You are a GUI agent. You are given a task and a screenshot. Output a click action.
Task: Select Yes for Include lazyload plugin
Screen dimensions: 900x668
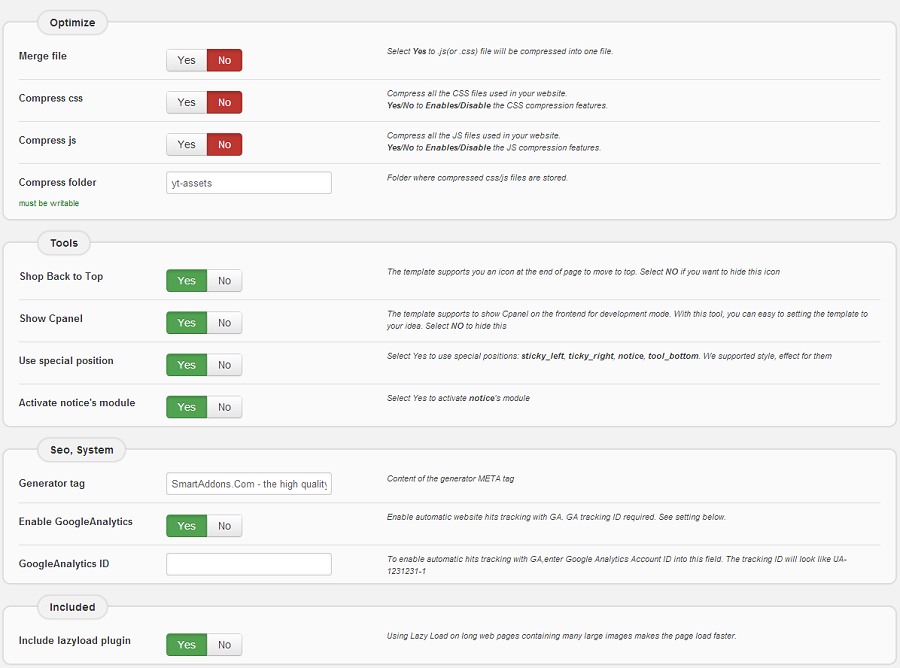coord(187,645)
